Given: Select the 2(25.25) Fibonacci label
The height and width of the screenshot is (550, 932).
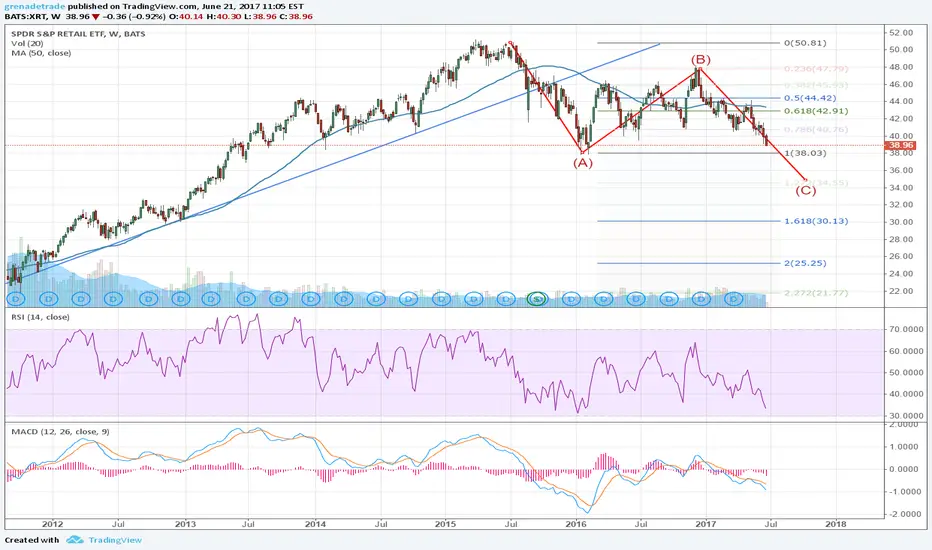Looking at the screenshot, I should [805, 263].
